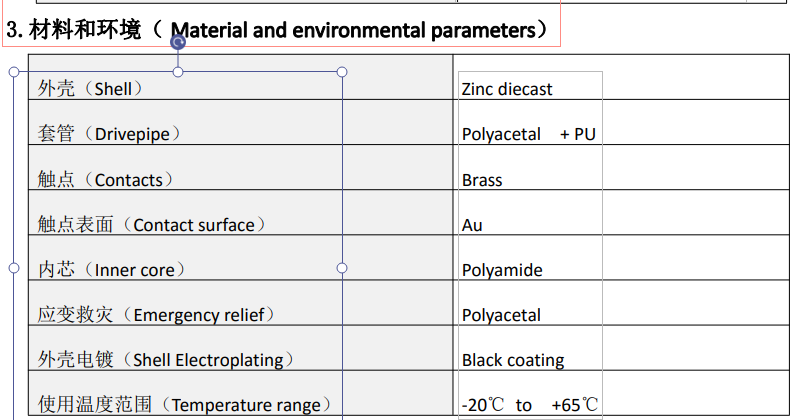The width and height of the screenshot is (800, 420).
Task: Click the 'Contact surface' row label
Action: (152, 225)
